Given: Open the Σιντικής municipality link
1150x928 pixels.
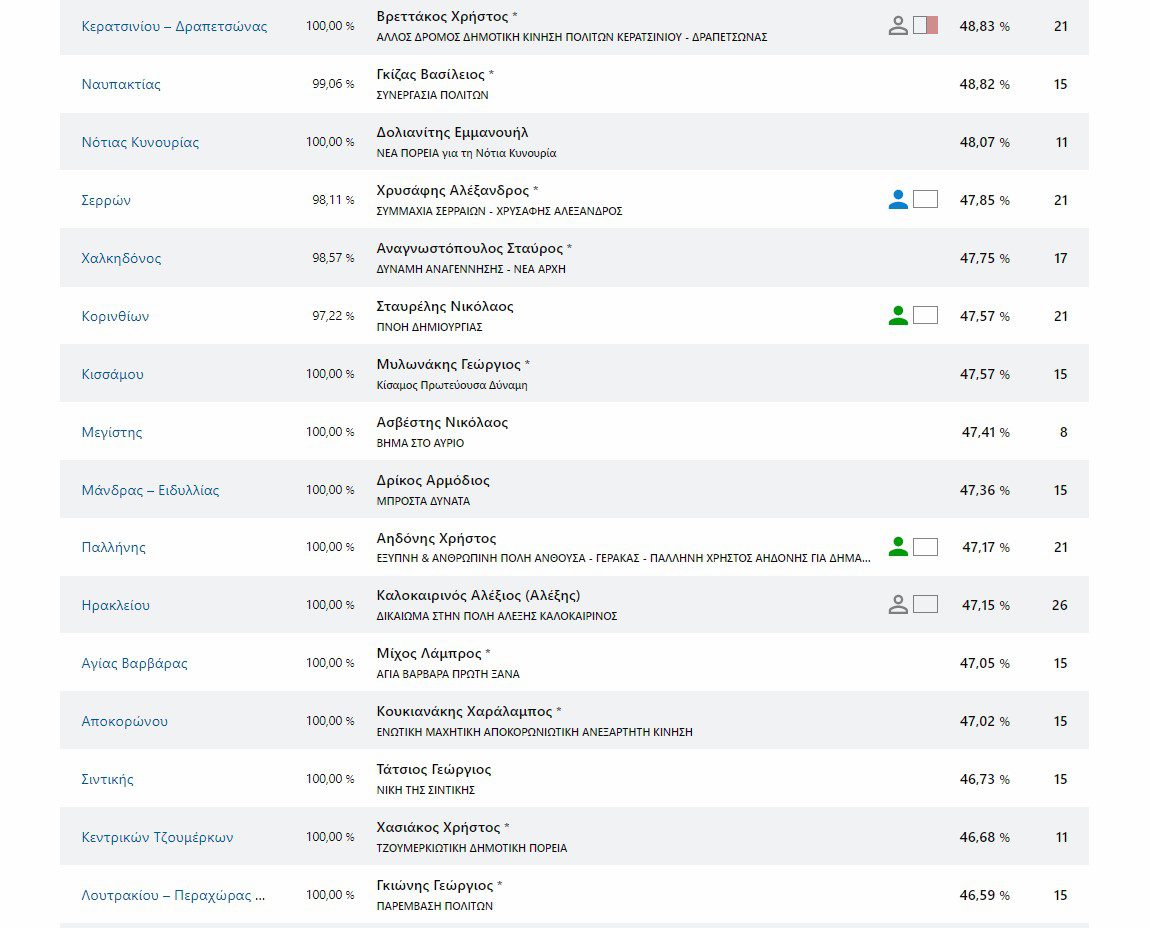Looking at the screenshot, I should click(x=107, y=779).
